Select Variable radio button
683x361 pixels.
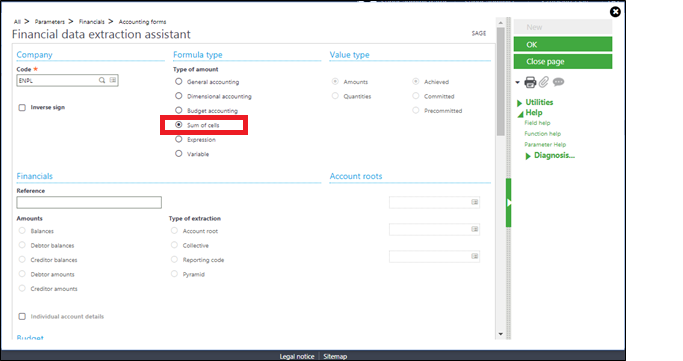(x=179, y=154)
